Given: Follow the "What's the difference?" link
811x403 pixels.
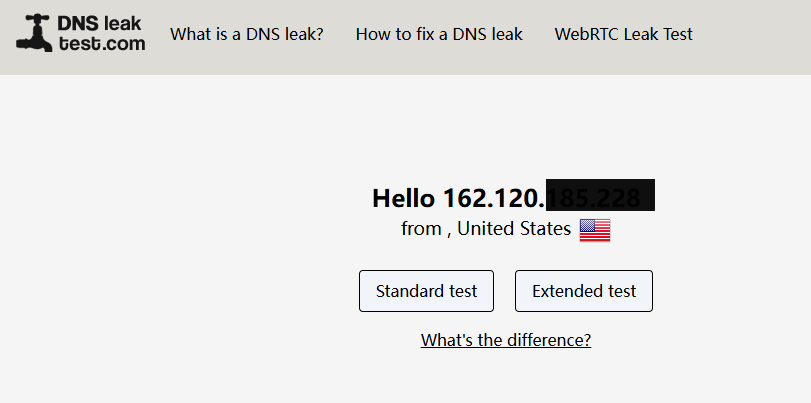Looking at the screenshot, I should click(506, 340).
